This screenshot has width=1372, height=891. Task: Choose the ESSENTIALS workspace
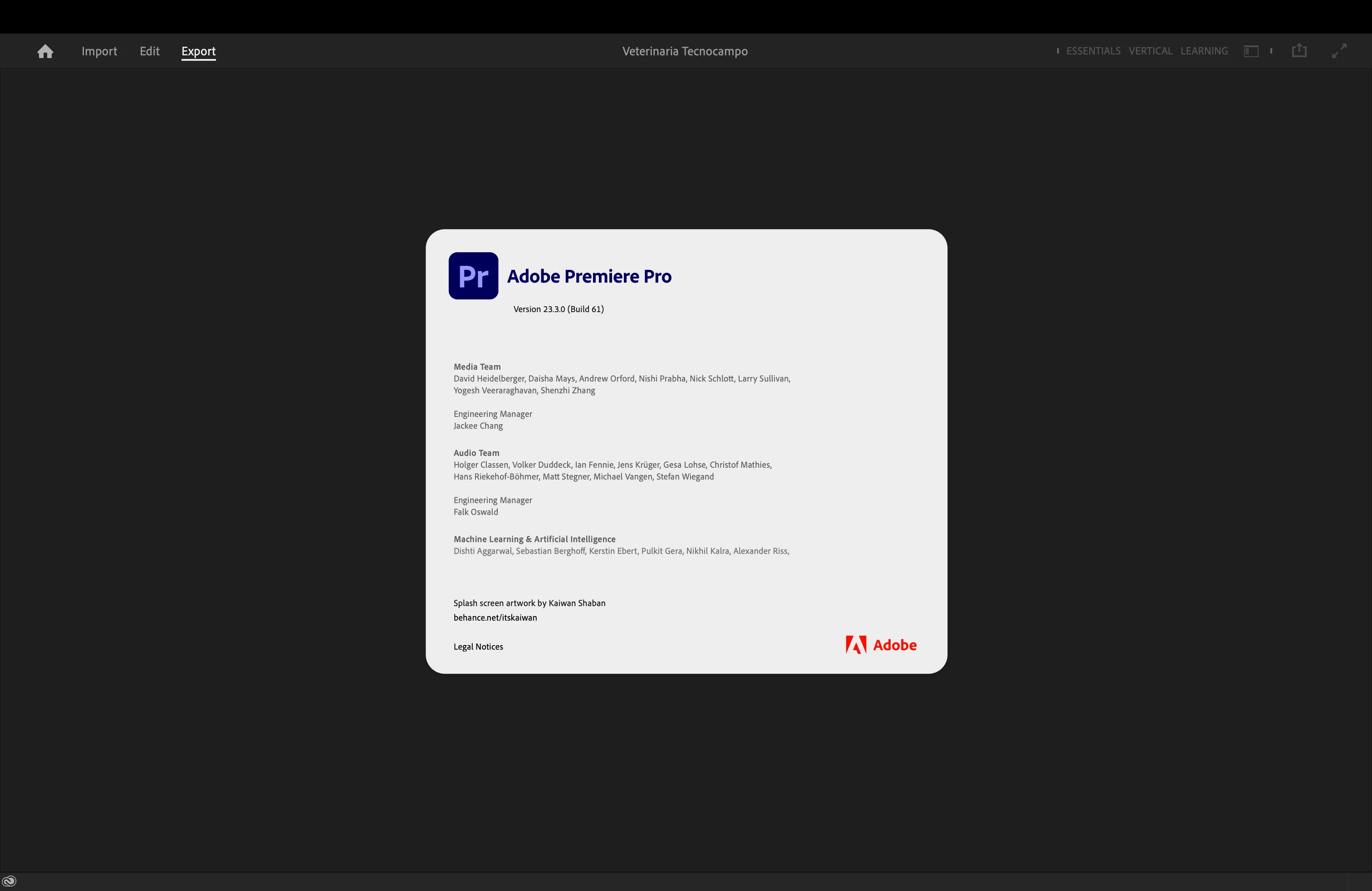pyautogui.click(x=1093, y=51)
